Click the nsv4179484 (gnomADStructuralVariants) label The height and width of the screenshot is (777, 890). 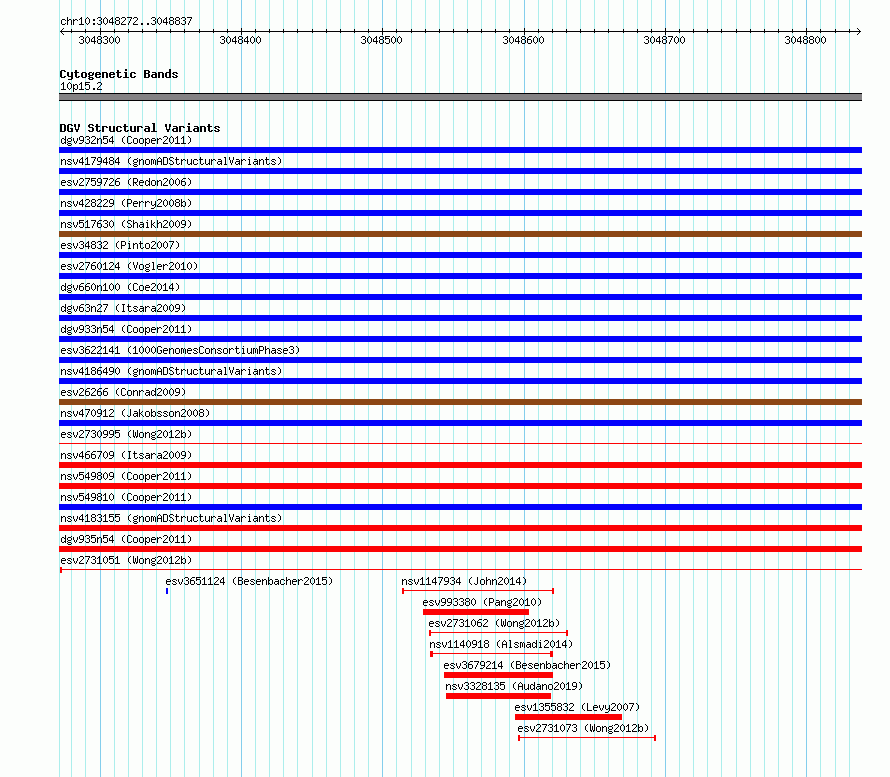point(171,161)
